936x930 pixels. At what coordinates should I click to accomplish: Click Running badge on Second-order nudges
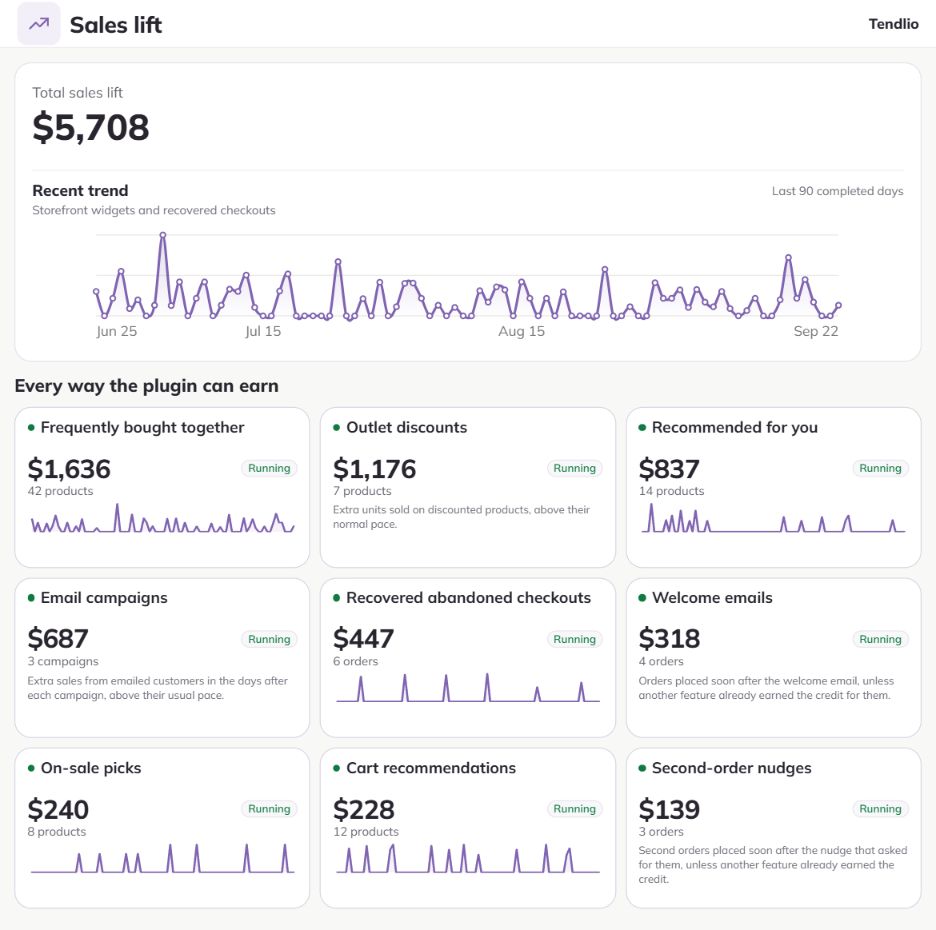tap(880, 809)
